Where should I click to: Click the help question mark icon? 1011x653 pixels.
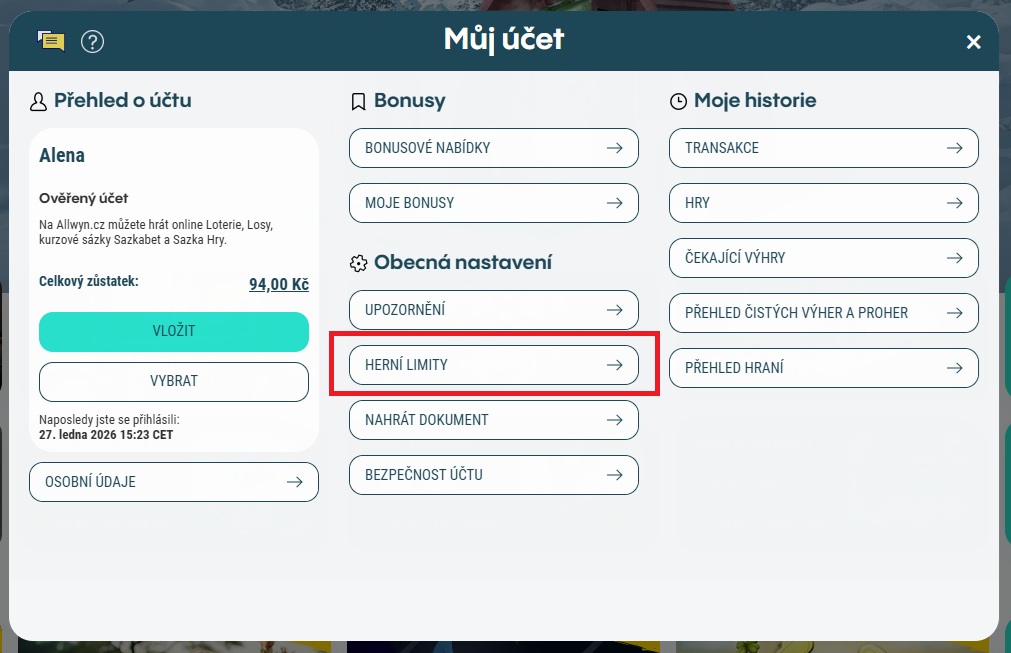[x=93, y=41]
